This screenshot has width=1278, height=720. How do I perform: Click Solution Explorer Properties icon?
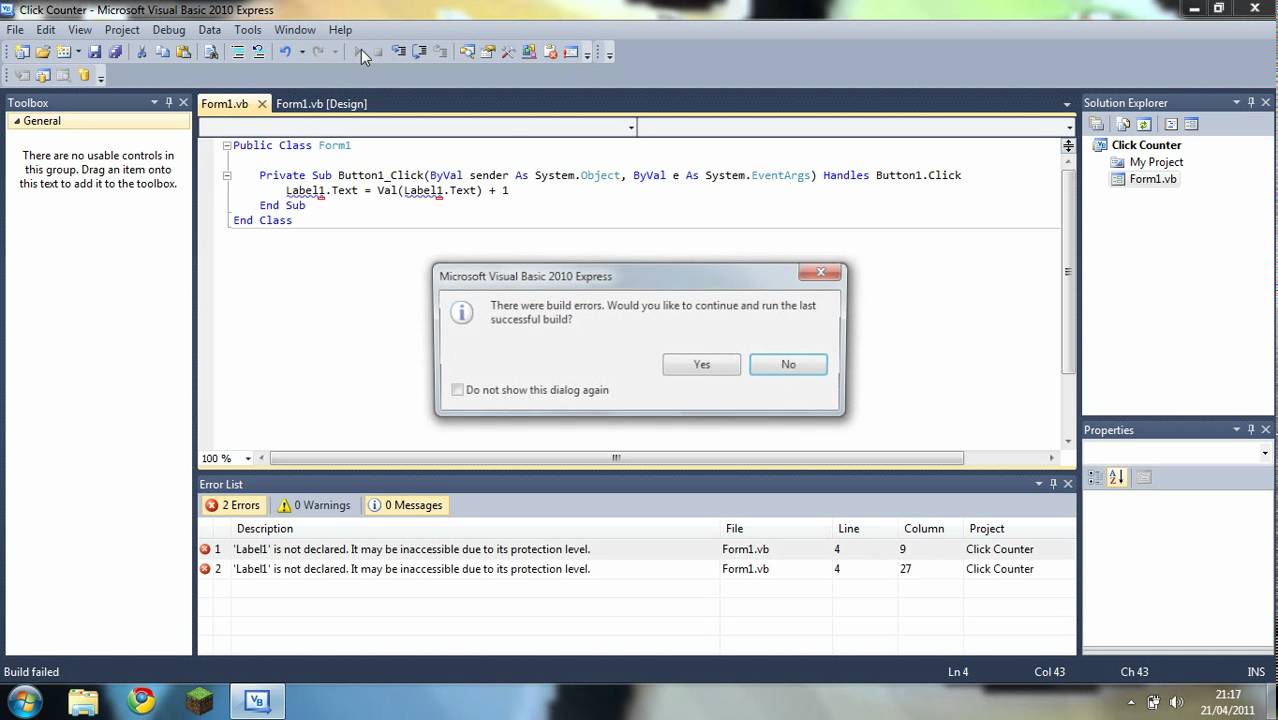(1096, 124)
